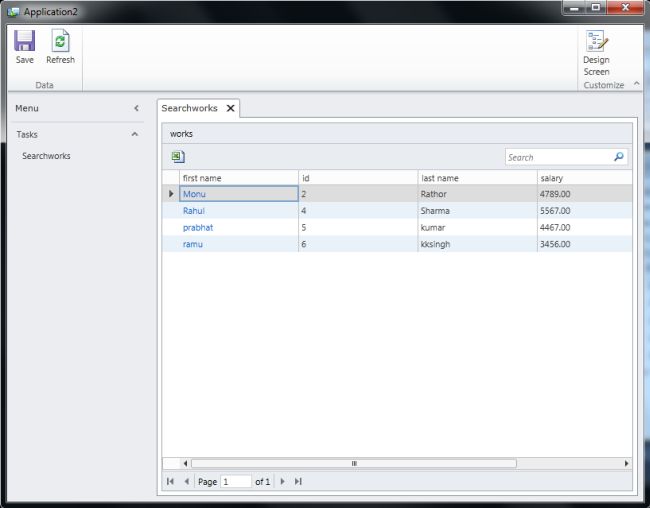This screenshot has height=508, width=650.
Task: Select row indicator arrow for Monu
Action: click(171, 194)
